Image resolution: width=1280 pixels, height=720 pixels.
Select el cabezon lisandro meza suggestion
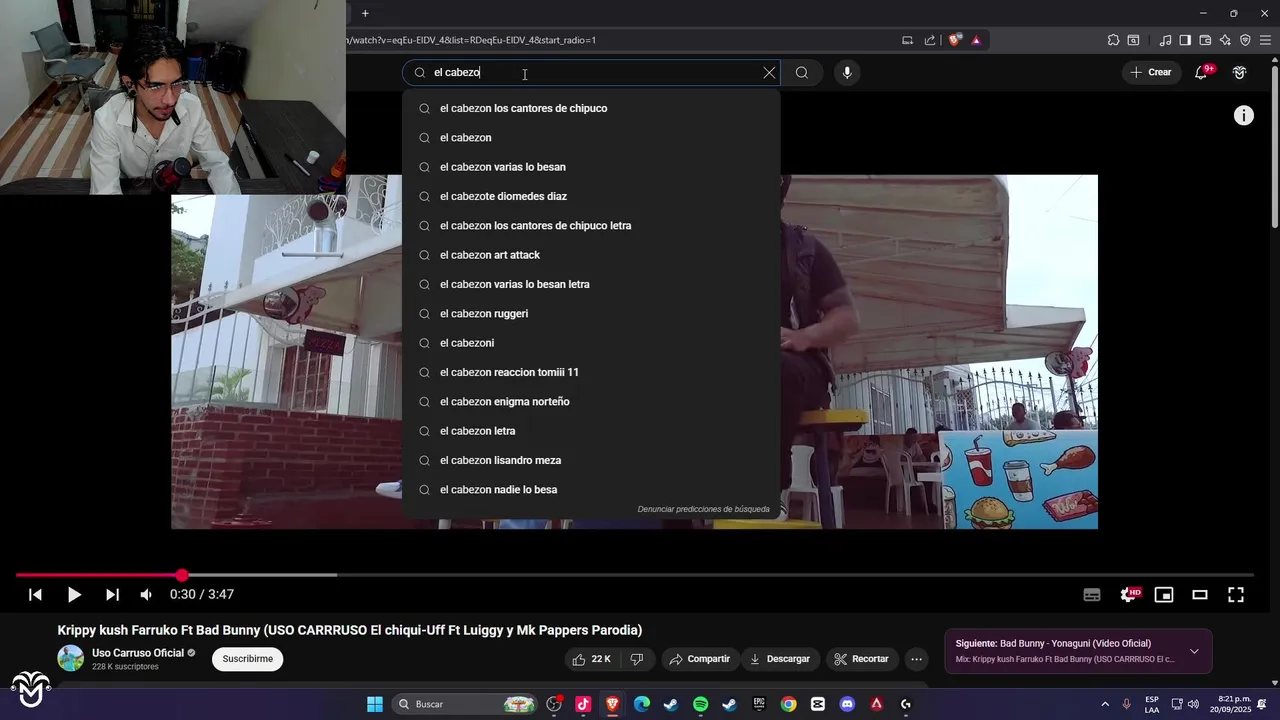pos(591,460)
